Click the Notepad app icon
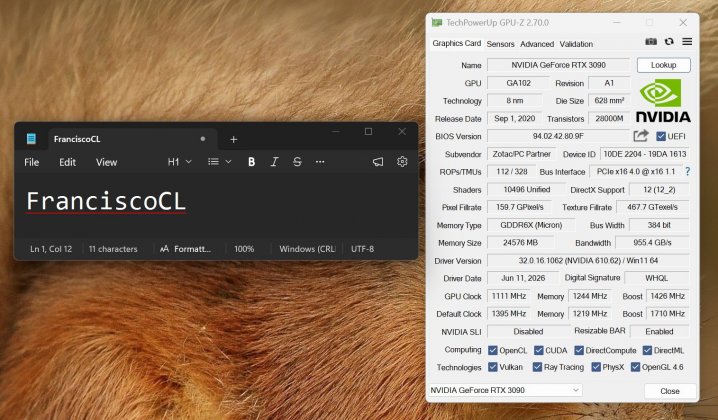The width and height of the screenshot is (718, 420). pyautogui.click(x=31, y=139)
